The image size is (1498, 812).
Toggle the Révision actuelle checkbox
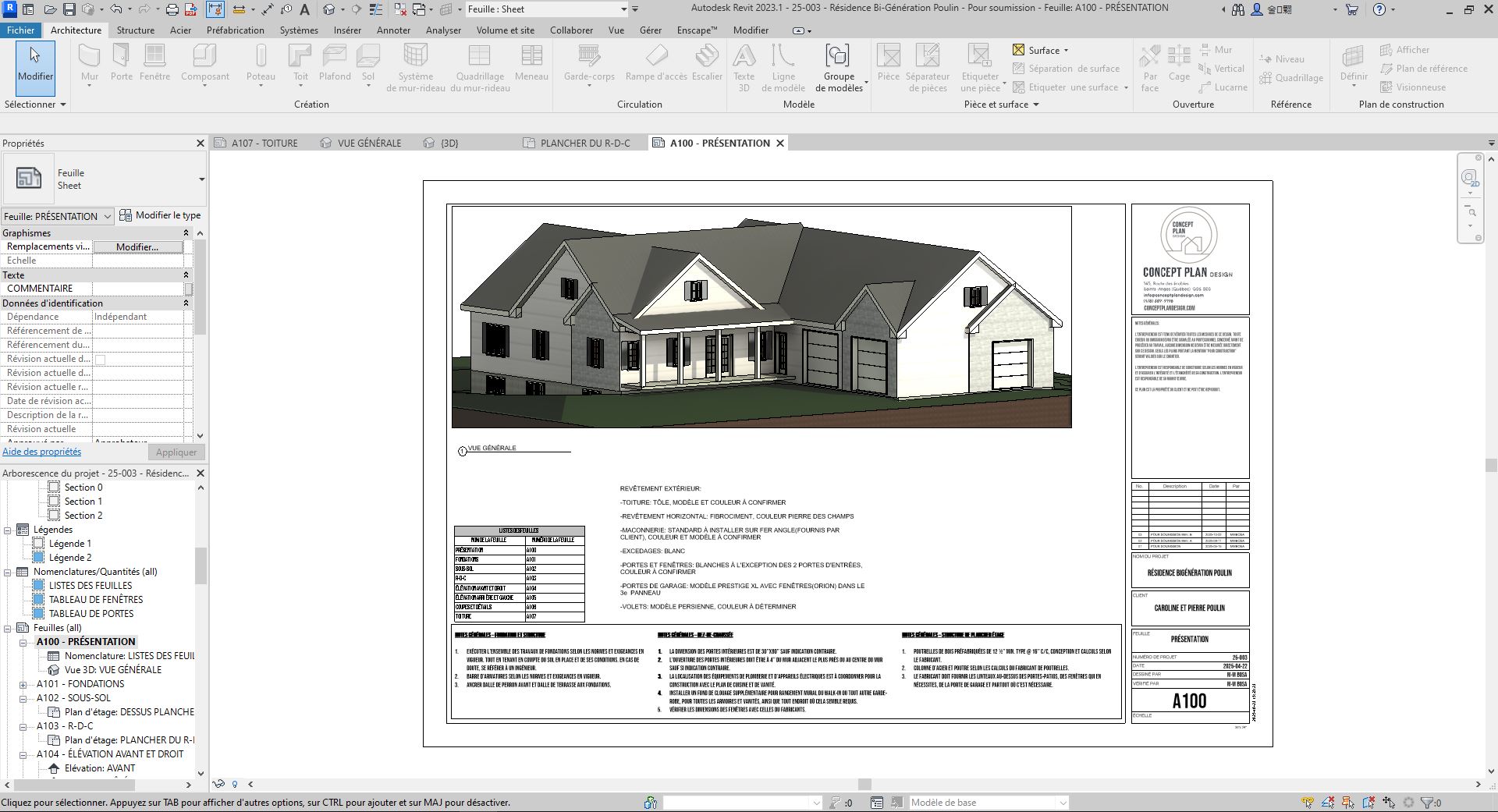point(100,360)
